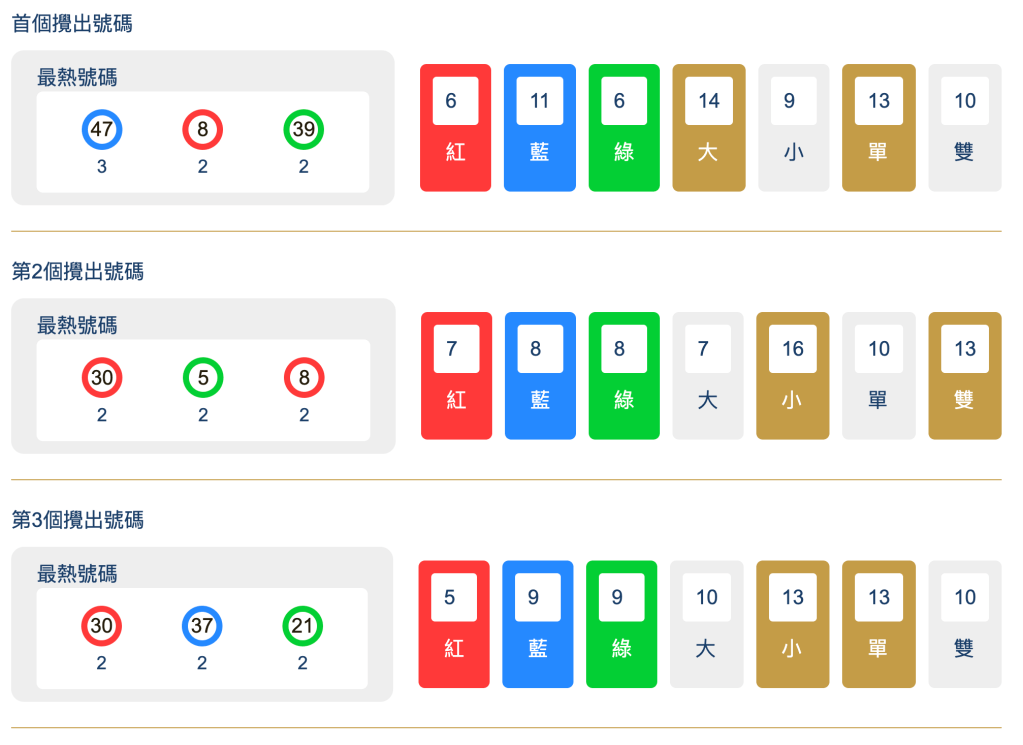Click the 首個攪出號碼 section heading
Screen dimensions: 1023x745
coord(72,24)
